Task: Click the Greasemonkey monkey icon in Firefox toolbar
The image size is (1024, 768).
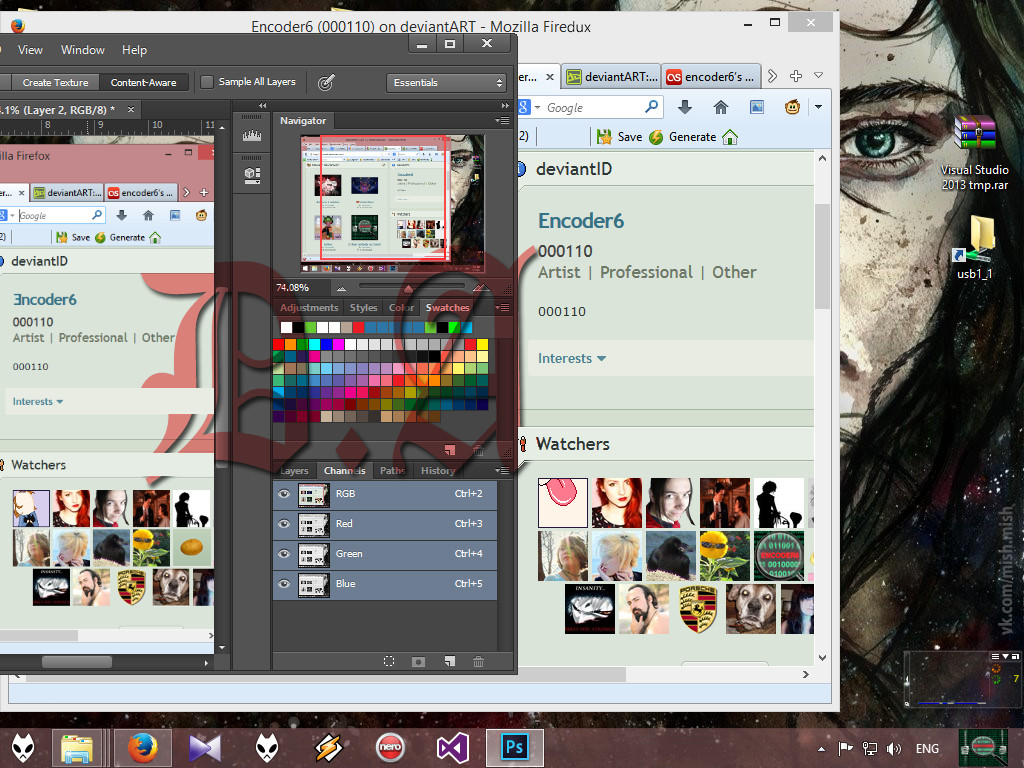Action: 792,106
